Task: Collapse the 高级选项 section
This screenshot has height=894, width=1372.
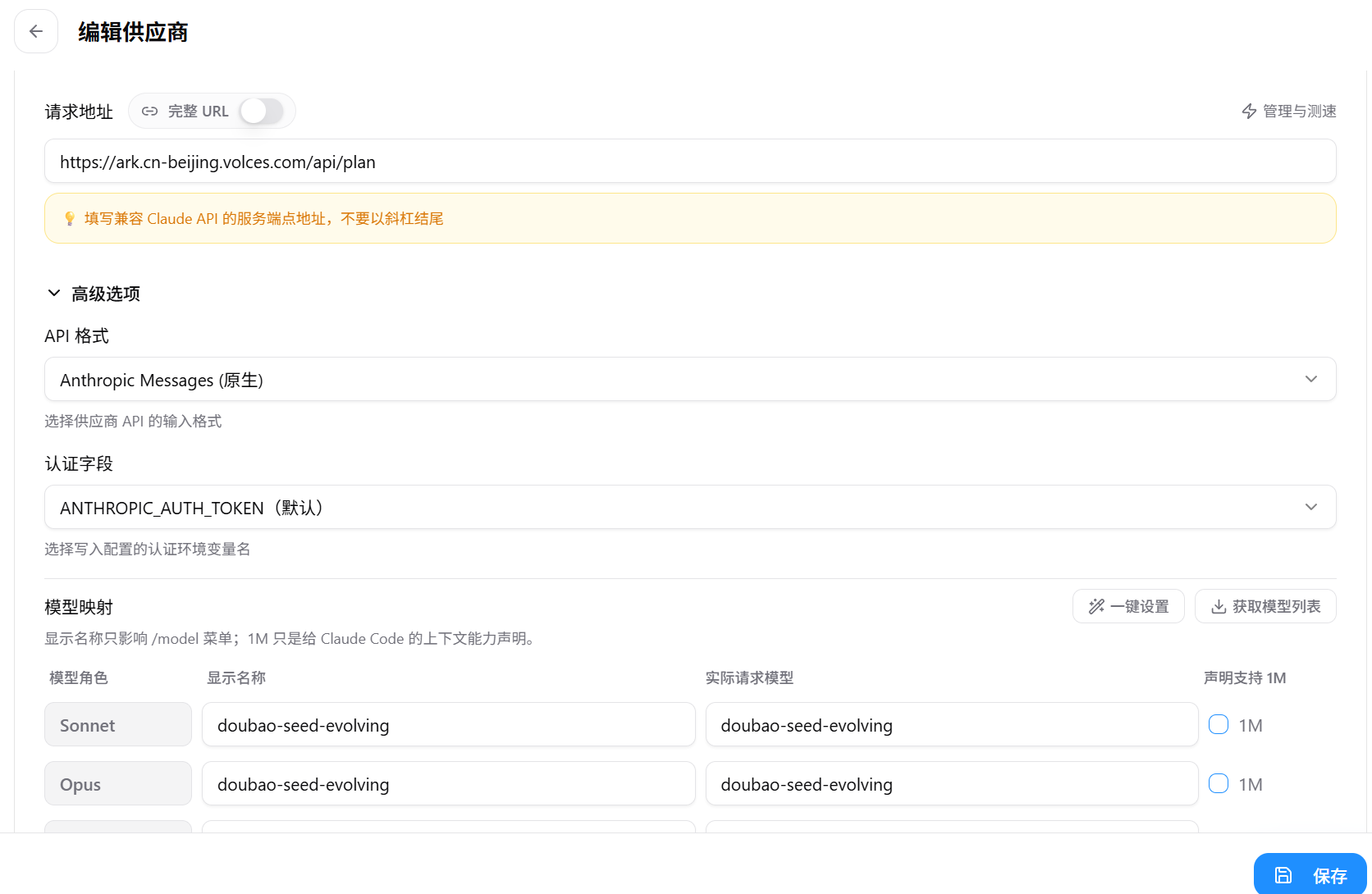Action: 93,293
